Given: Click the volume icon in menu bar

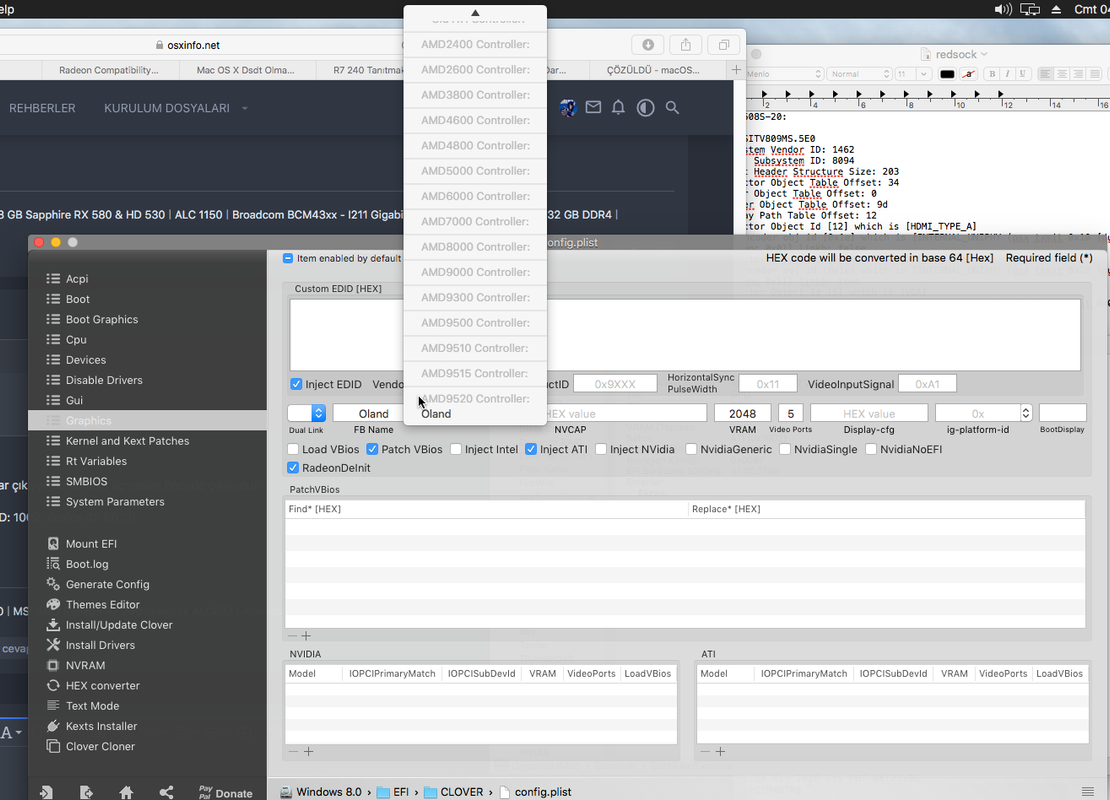Looking at the screenshot, I should coord(1002,9).
